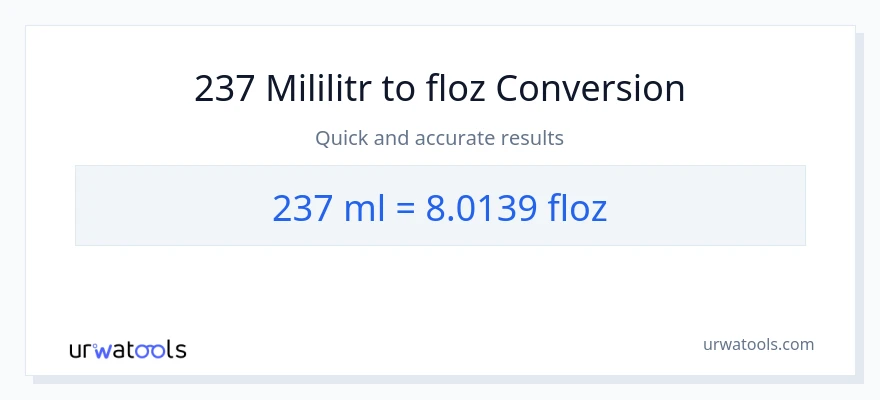Click the conversion result box
This screenshot has height=400, width=880.
(440, 206)
